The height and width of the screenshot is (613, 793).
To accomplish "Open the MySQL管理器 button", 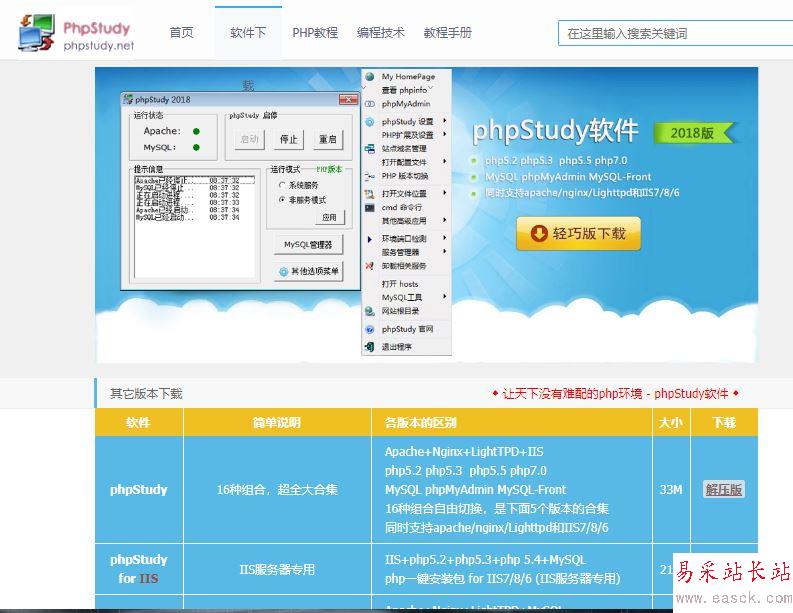I will (308, 244).
